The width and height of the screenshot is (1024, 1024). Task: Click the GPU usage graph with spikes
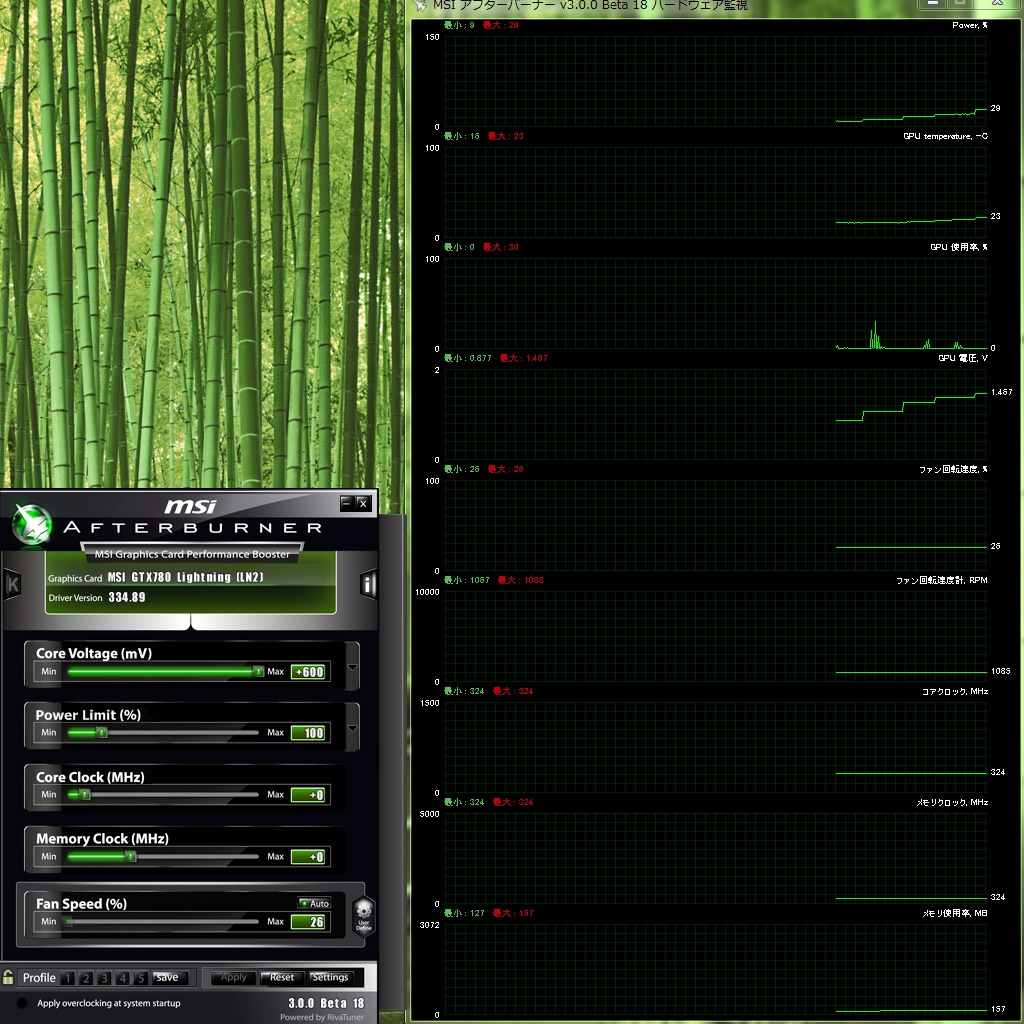[715, 304]
